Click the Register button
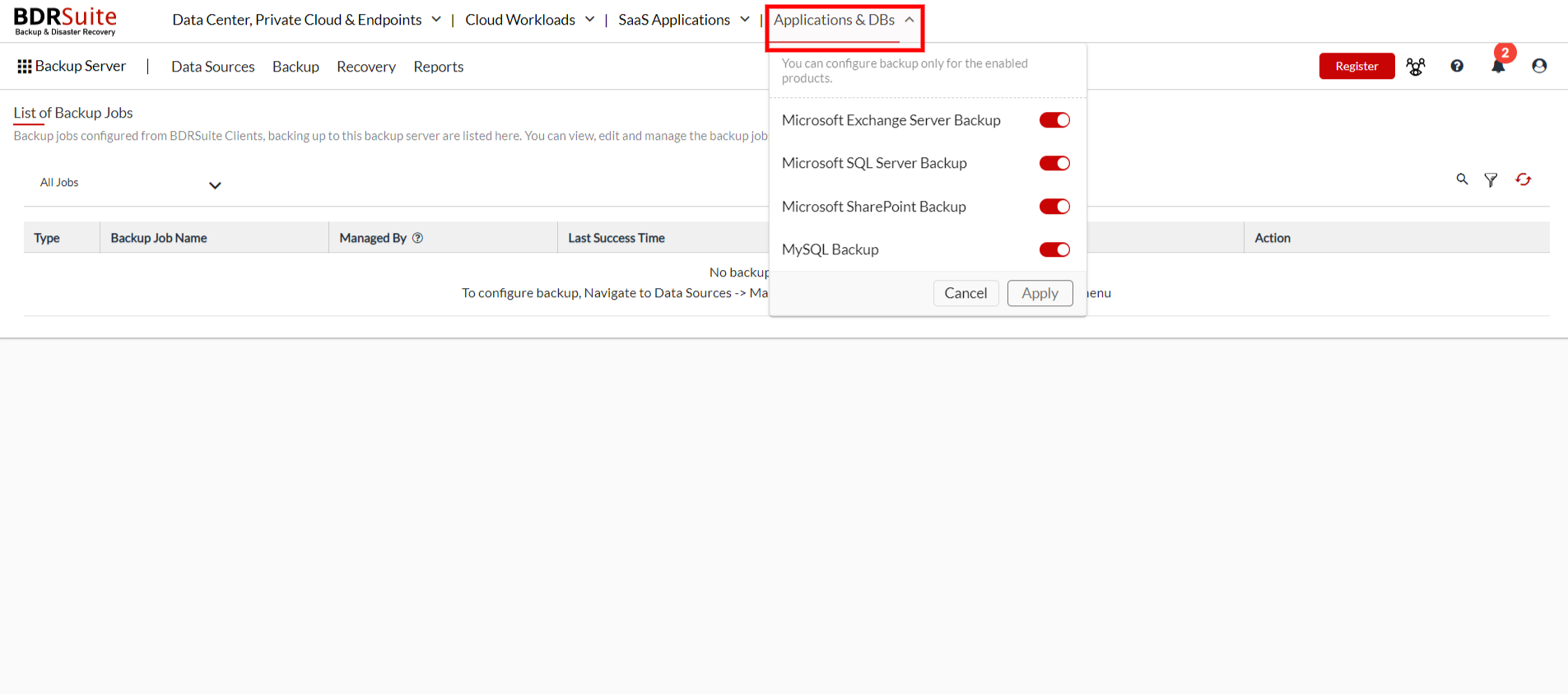Screen dimensions: 1568x694 [1356, 66]
